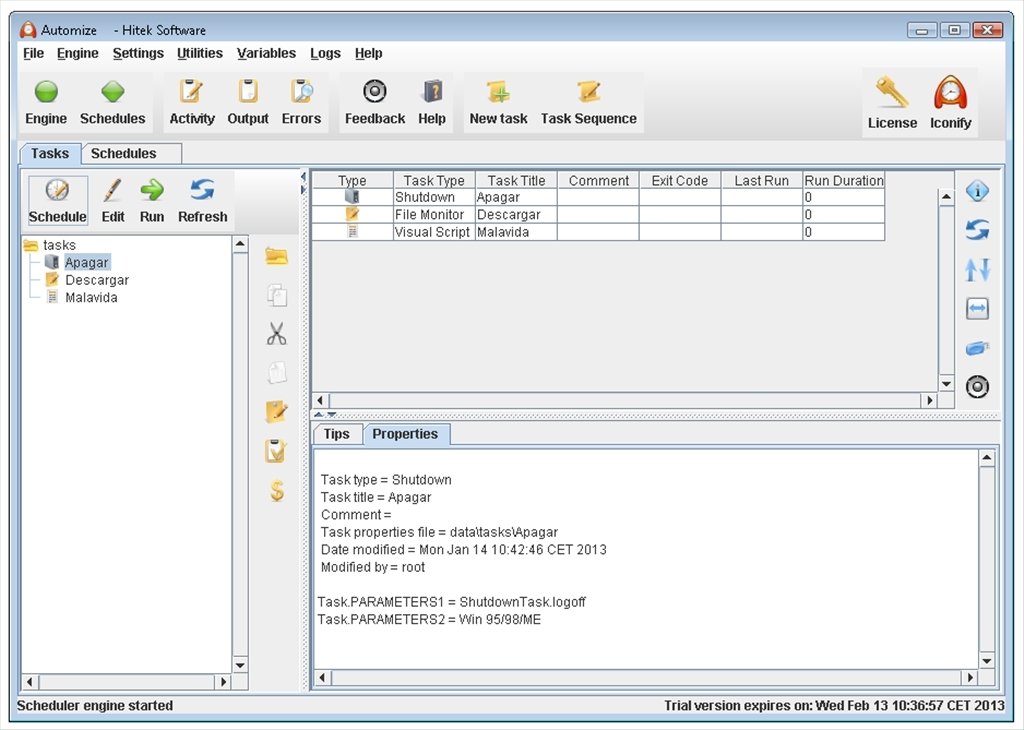Select Malavida task in tree
The image size is (1024, 730).
(x=91, y=298)
